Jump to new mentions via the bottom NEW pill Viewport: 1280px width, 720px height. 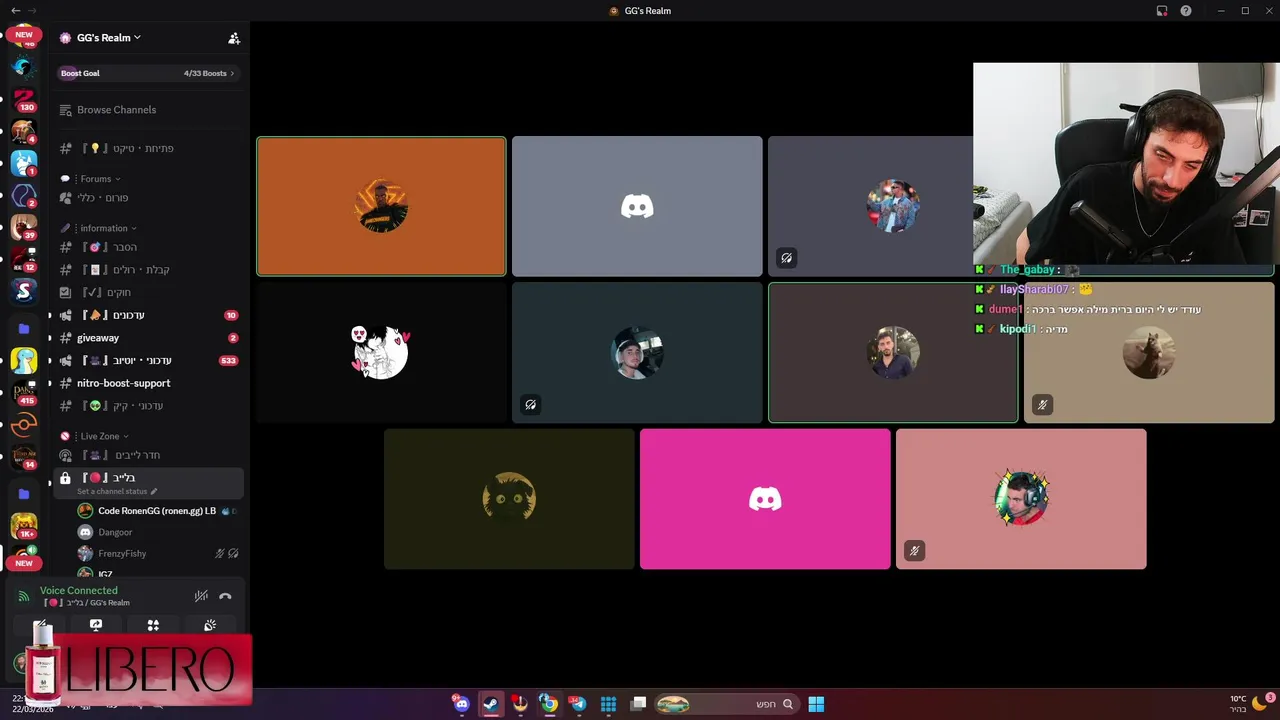[24, 563]
